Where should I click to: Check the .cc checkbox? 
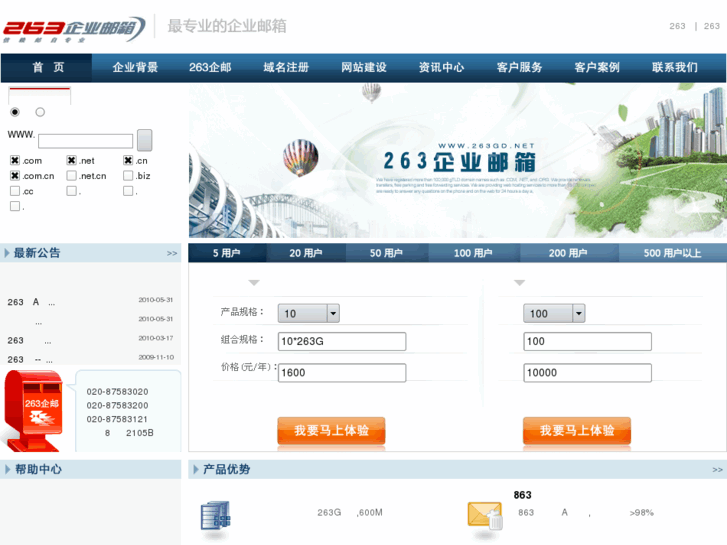[15, 191]
